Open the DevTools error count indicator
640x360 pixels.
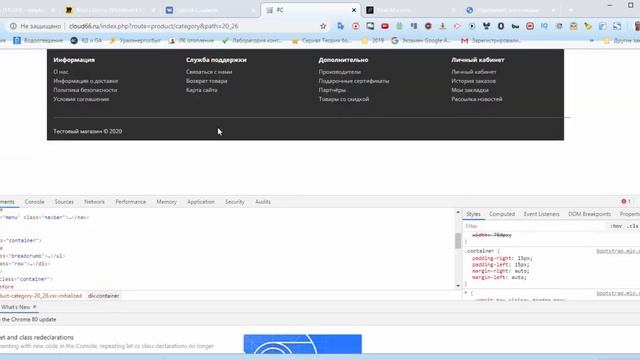click(626, 201)
